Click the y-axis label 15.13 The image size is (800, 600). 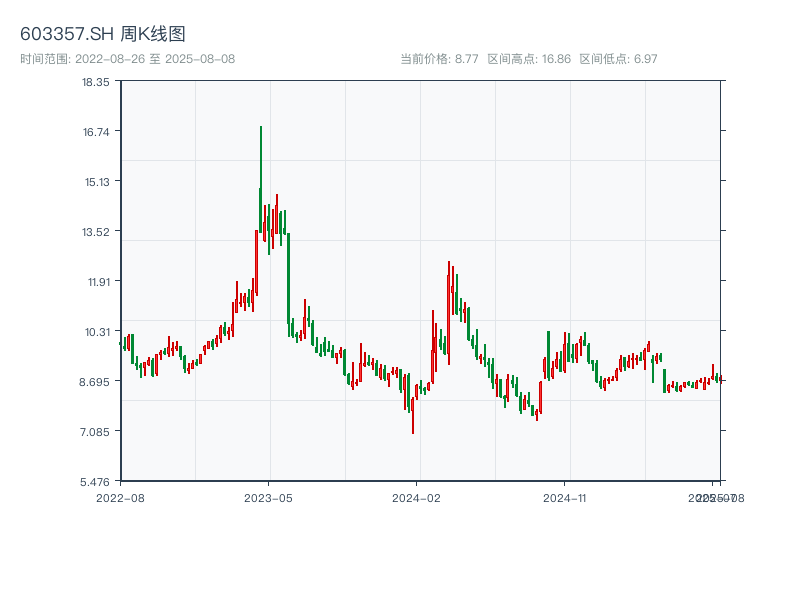click(x=97, y=182)
